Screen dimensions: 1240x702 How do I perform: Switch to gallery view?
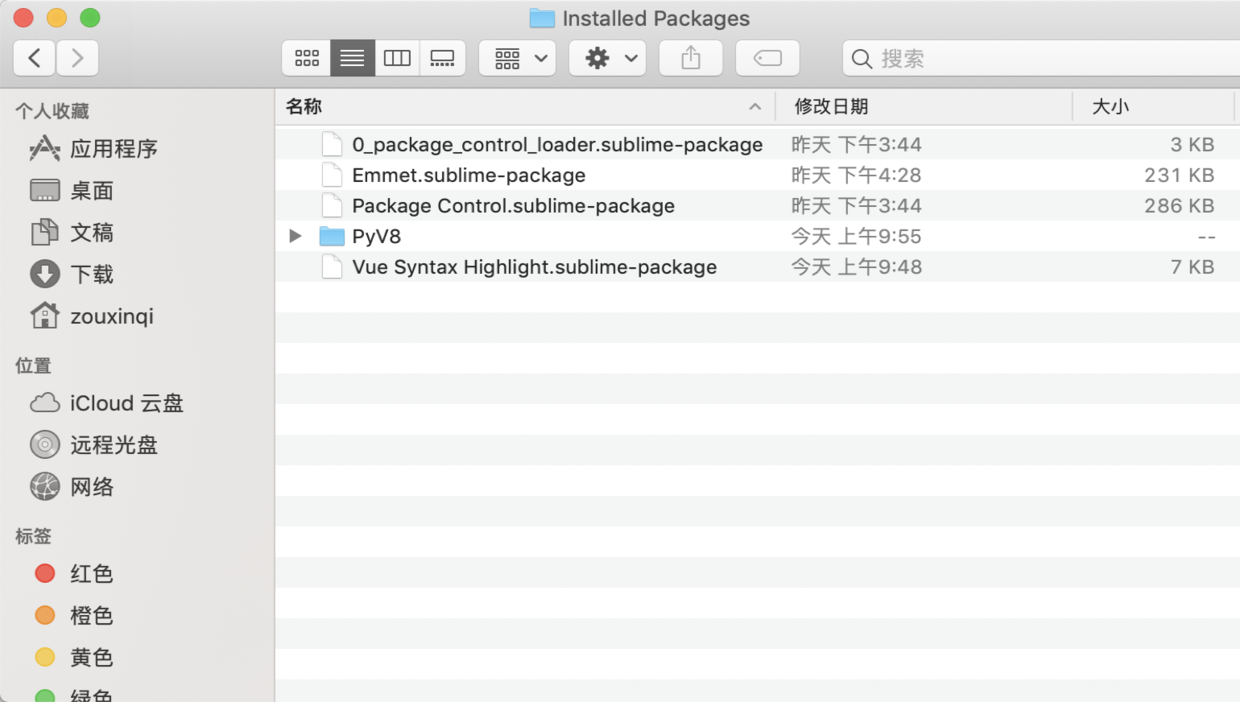pos(442,58)
